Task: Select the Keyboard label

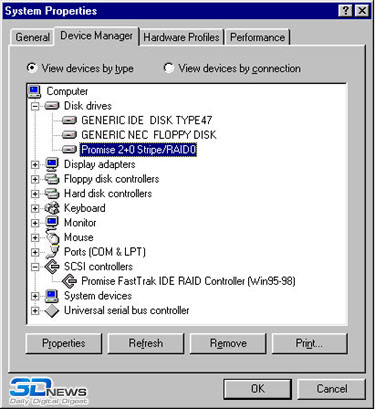Action: point(85,208)
